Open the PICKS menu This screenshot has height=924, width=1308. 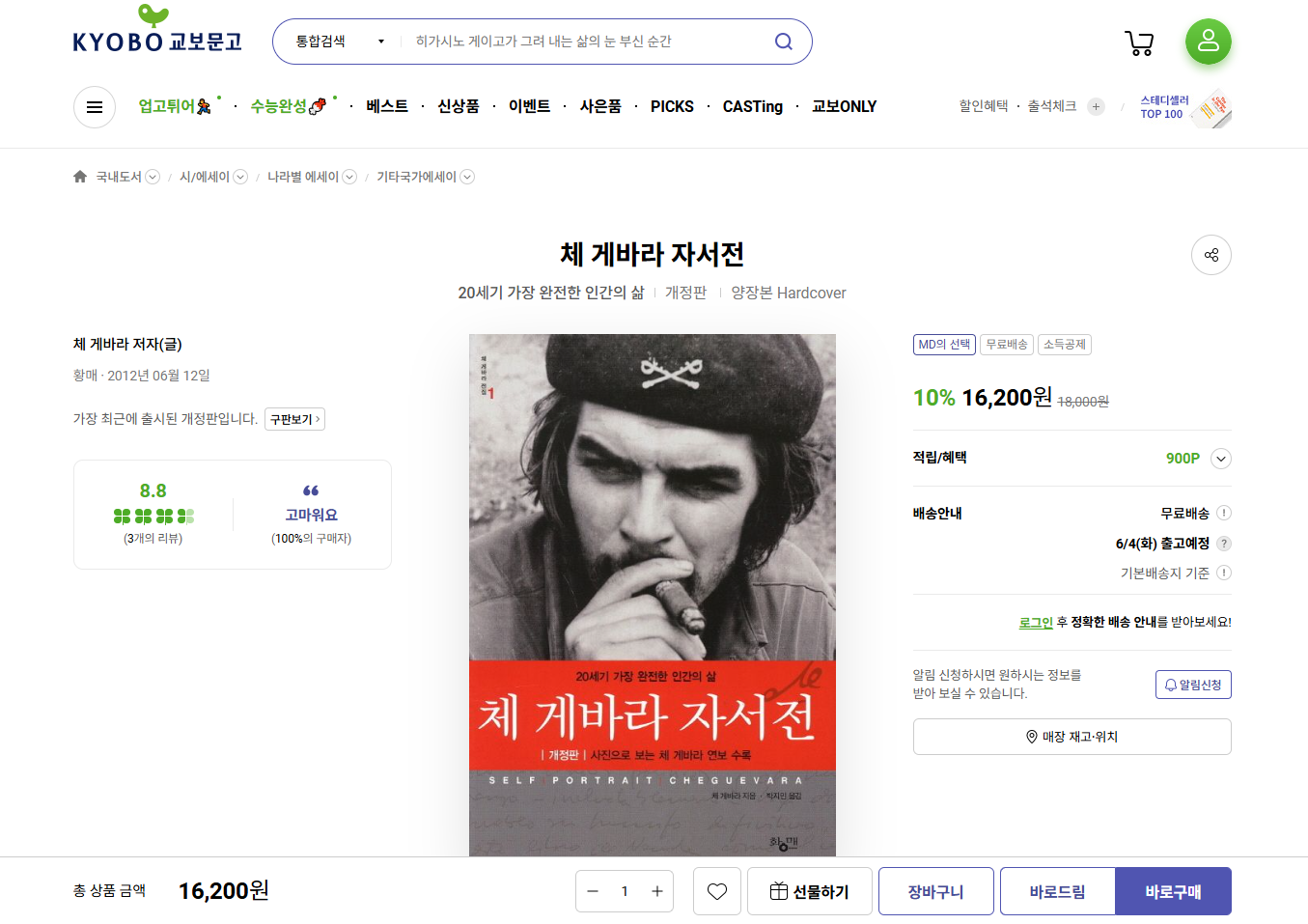click(672, 106)
